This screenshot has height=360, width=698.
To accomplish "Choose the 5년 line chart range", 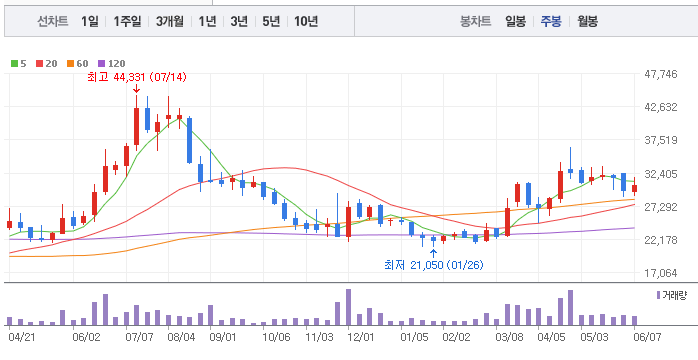I will [271, 21].
